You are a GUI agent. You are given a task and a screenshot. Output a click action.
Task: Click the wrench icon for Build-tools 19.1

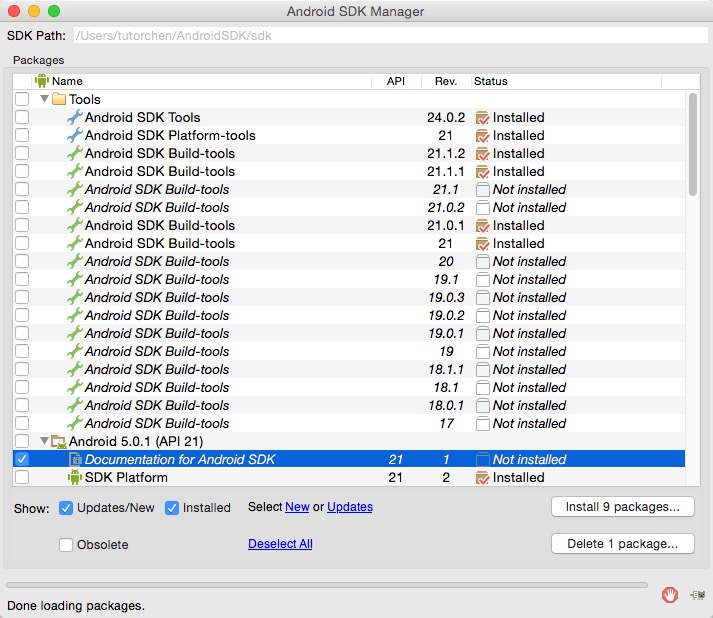click(x=75, y=279)
